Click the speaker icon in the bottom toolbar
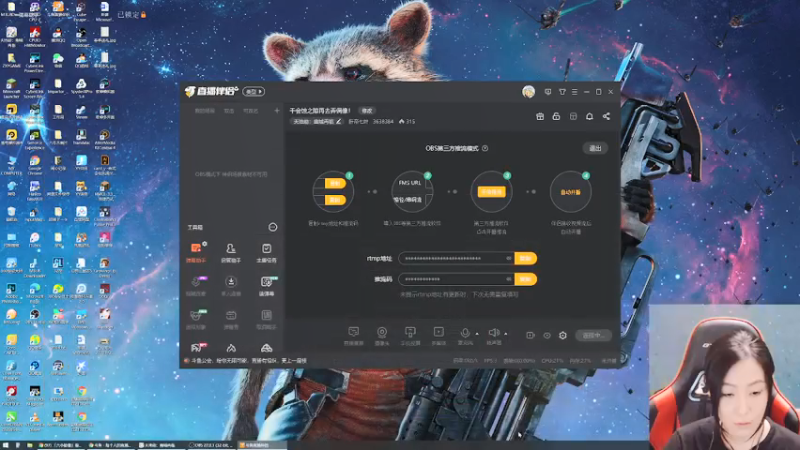This screenshot has height=450, width=800. tap(493, 335)
